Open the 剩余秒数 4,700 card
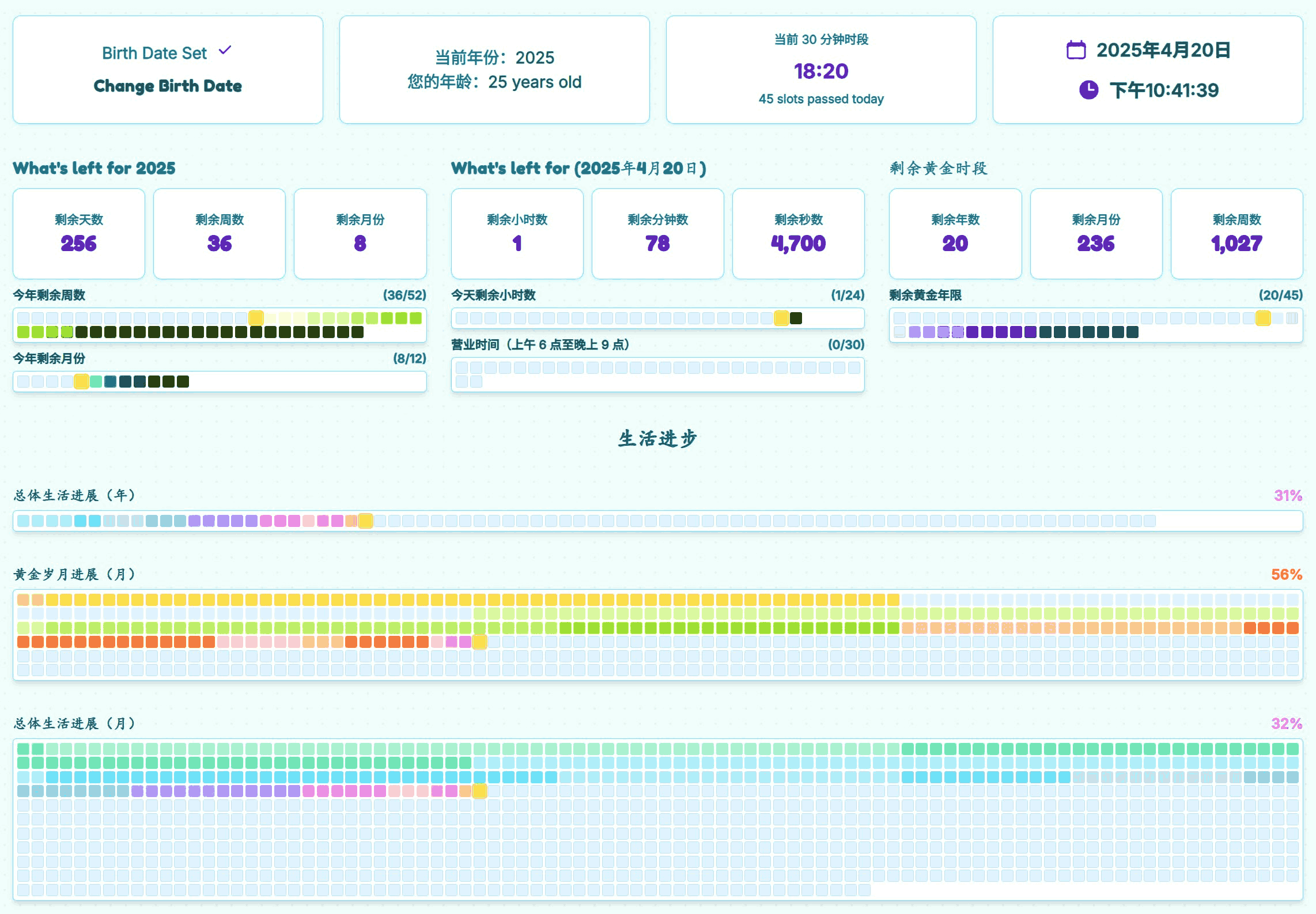The width and height of the screenshot is (1316, 914). 798,234
